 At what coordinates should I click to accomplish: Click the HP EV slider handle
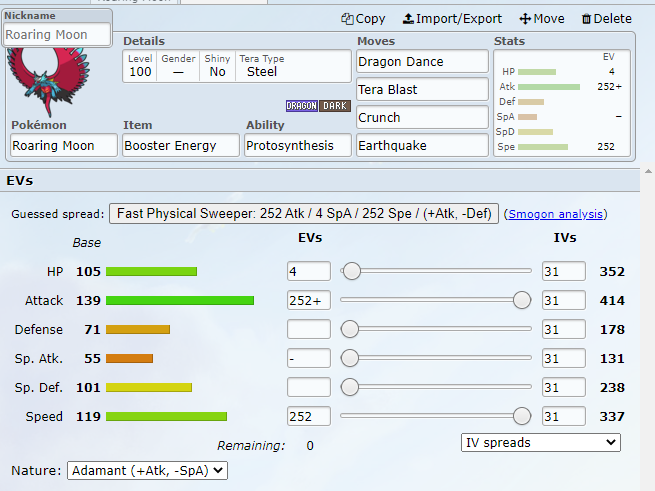[x=351, y=271]
